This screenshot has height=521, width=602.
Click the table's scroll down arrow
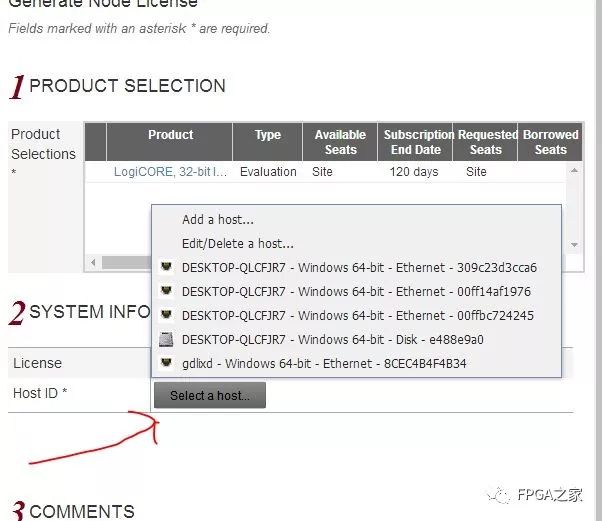point(574,245)
